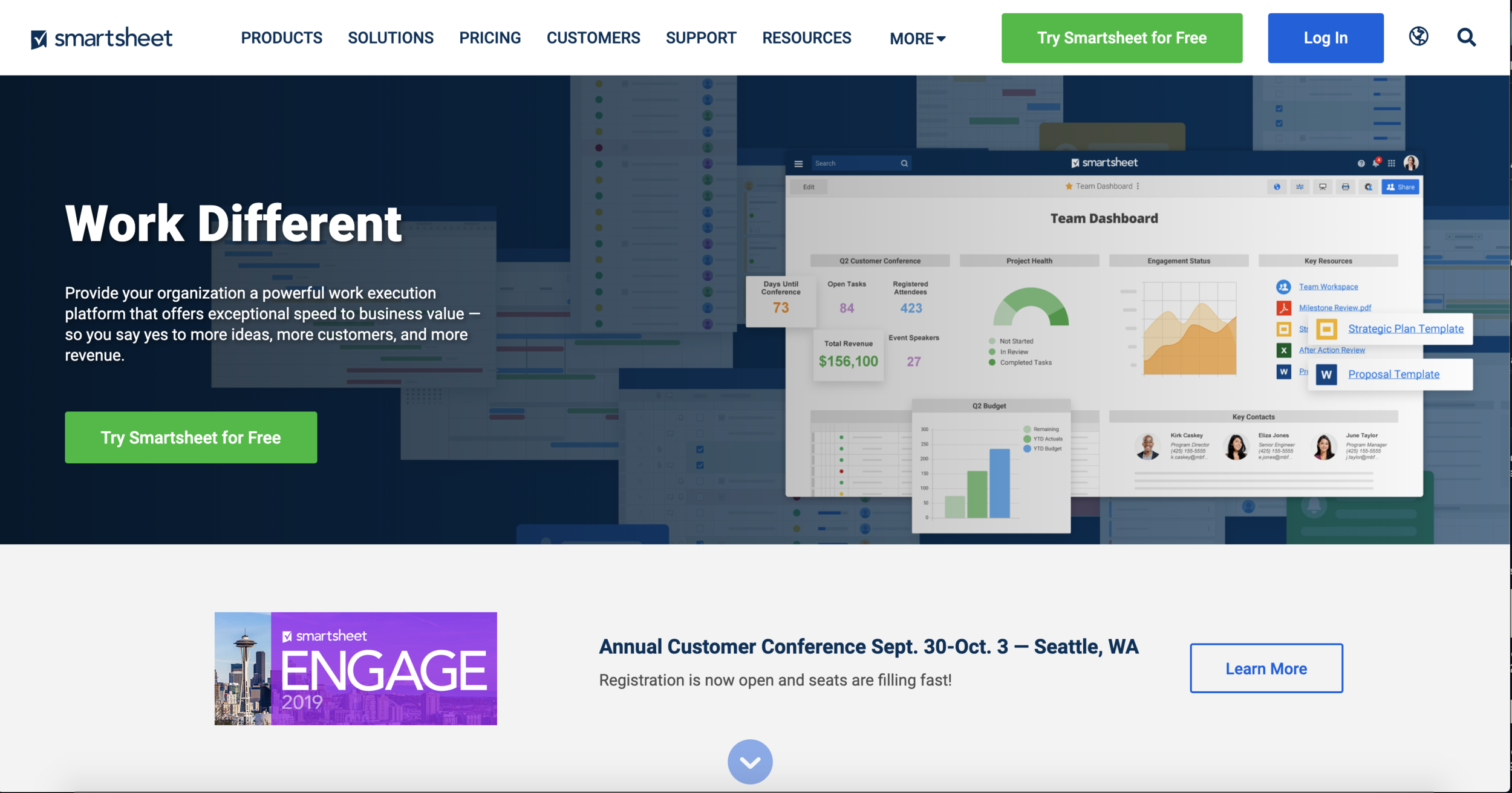Open the RESOURCES menu item
The height and width of the screenshot is (793, 1512).
807,38
